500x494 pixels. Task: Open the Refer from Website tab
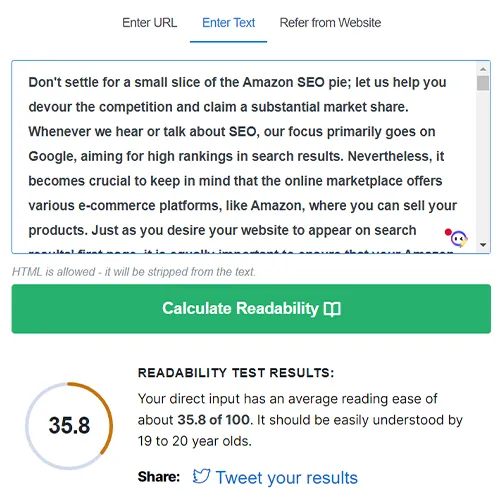[330, 23]
